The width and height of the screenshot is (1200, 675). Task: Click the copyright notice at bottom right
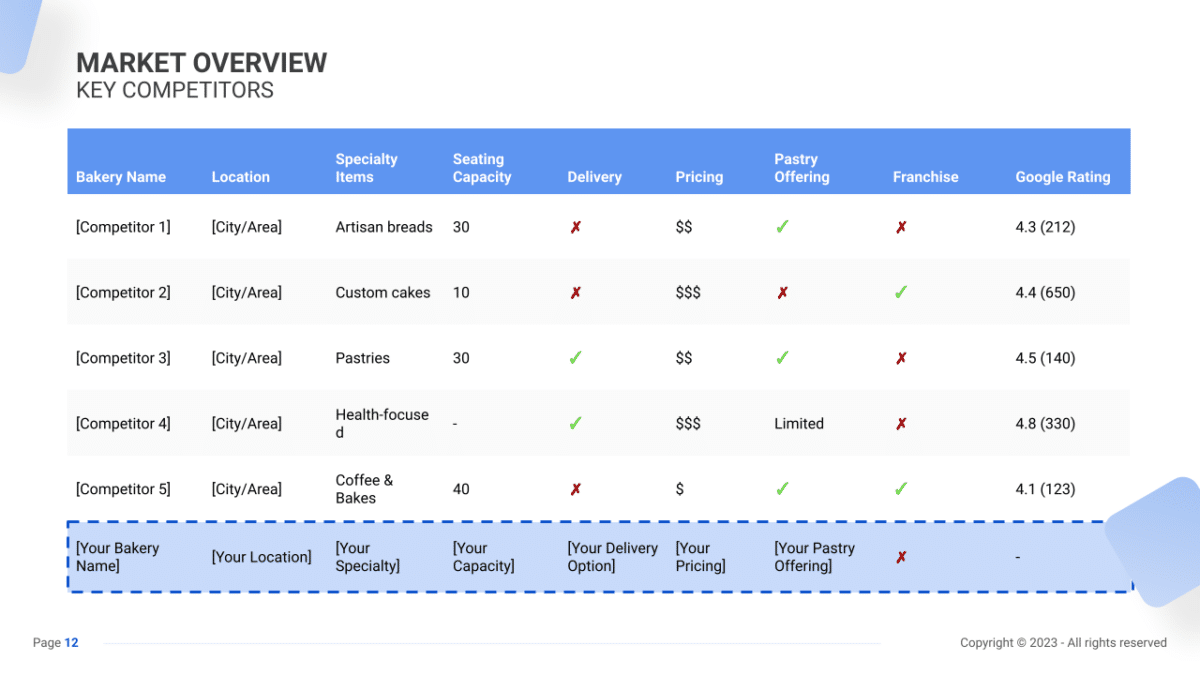[1063, 643]
